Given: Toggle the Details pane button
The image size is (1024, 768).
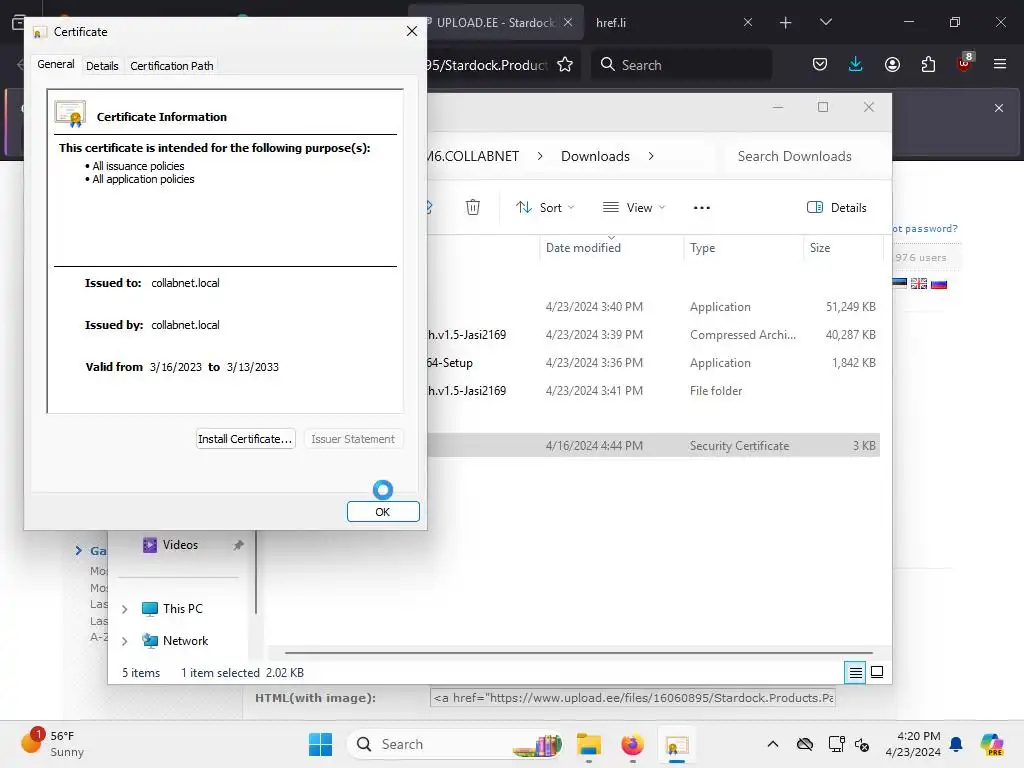Looking at the screenshot, I should (x=837, y=208).
